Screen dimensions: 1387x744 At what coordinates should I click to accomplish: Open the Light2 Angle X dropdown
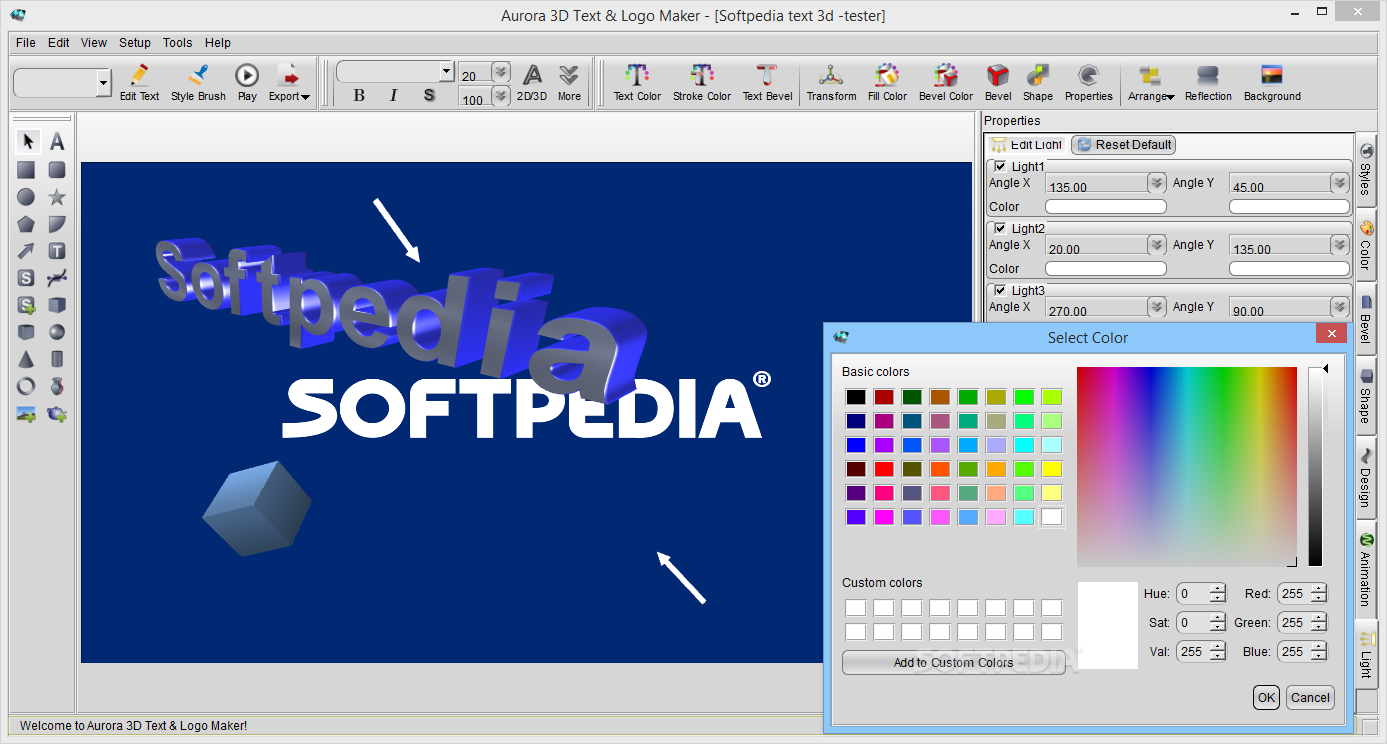(x=1156, y=245)
